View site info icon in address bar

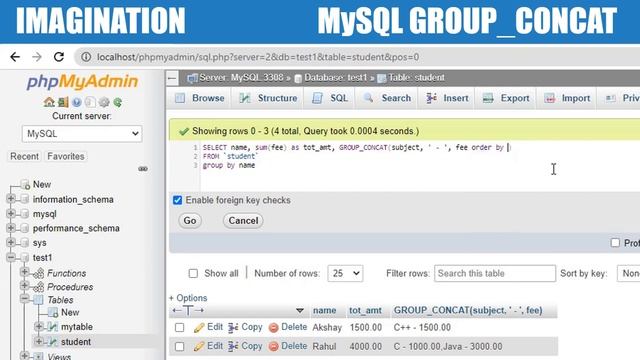click(x=86, y=57)
